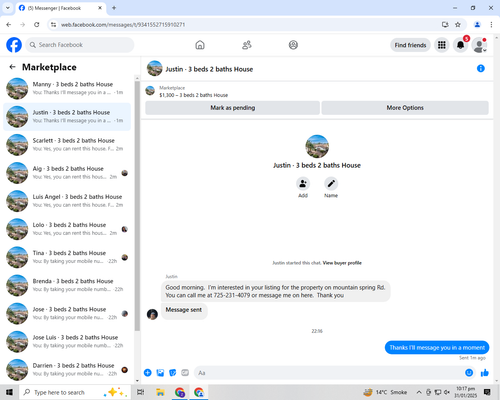Click the pencil Name edit icon
This screenshot has height=400, width=500.
(x=331, y=184)
